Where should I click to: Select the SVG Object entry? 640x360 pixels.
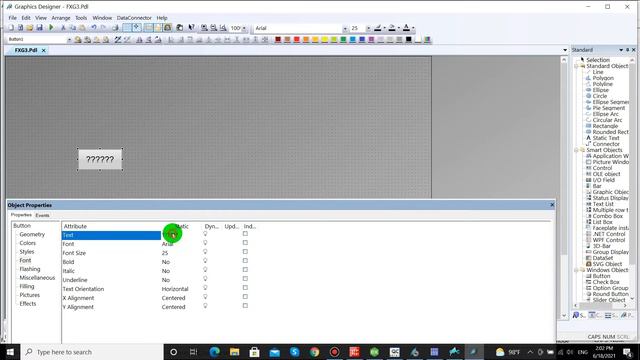click(607, 264)
